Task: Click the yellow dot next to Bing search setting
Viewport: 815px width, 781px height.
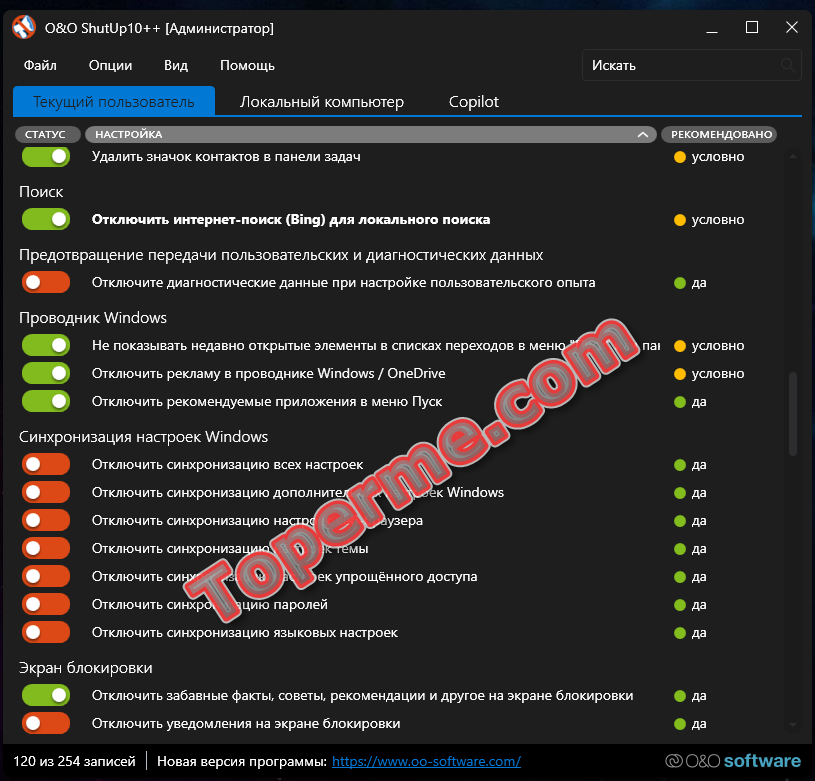Action: pyautogui.click(x=679, y=220)
